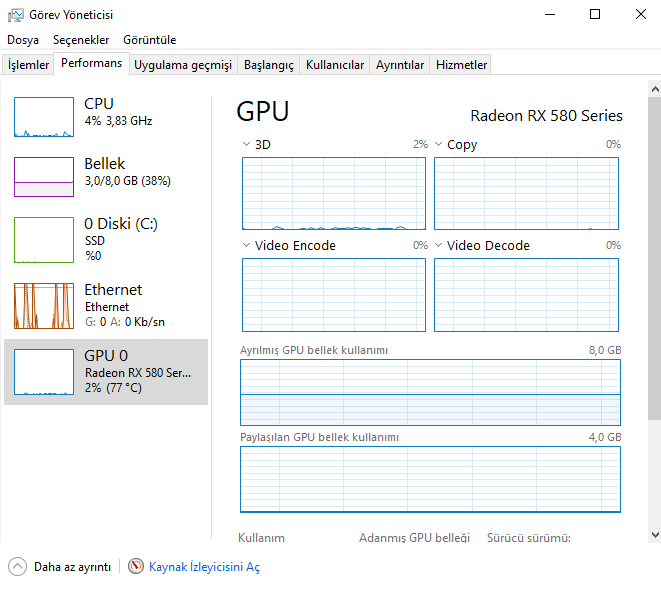Click the collapse arrow icon beside Daha az ayrıntı

click(x=18, y=566)
